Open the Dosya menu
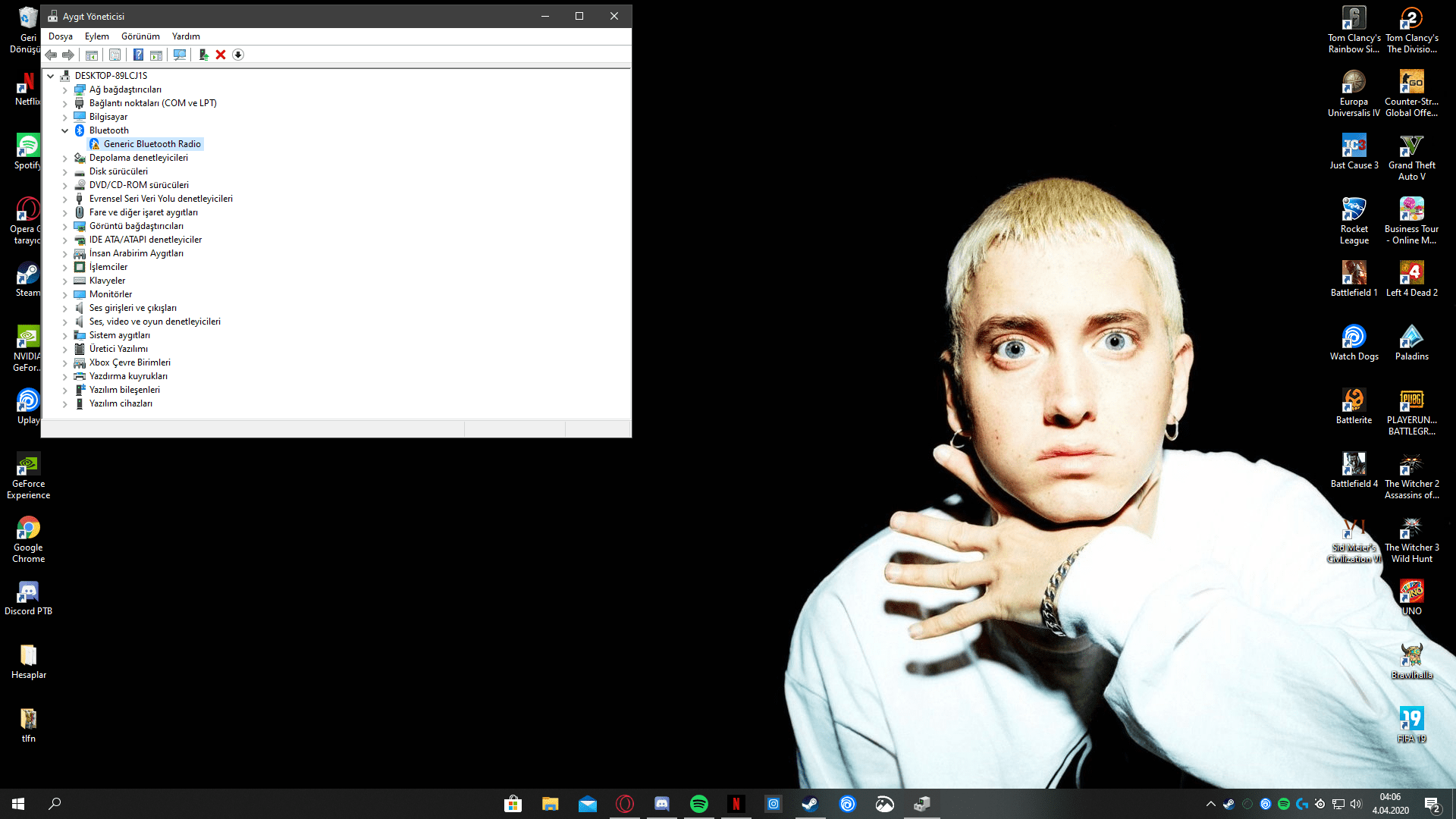1456x819 pixels. click(x=61, y=36)
